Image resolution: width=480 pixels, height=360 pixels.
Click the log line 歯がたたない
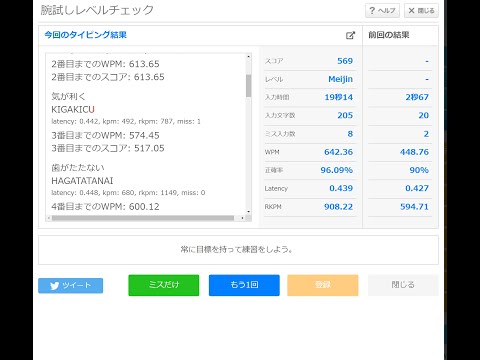tap(78, 168)
